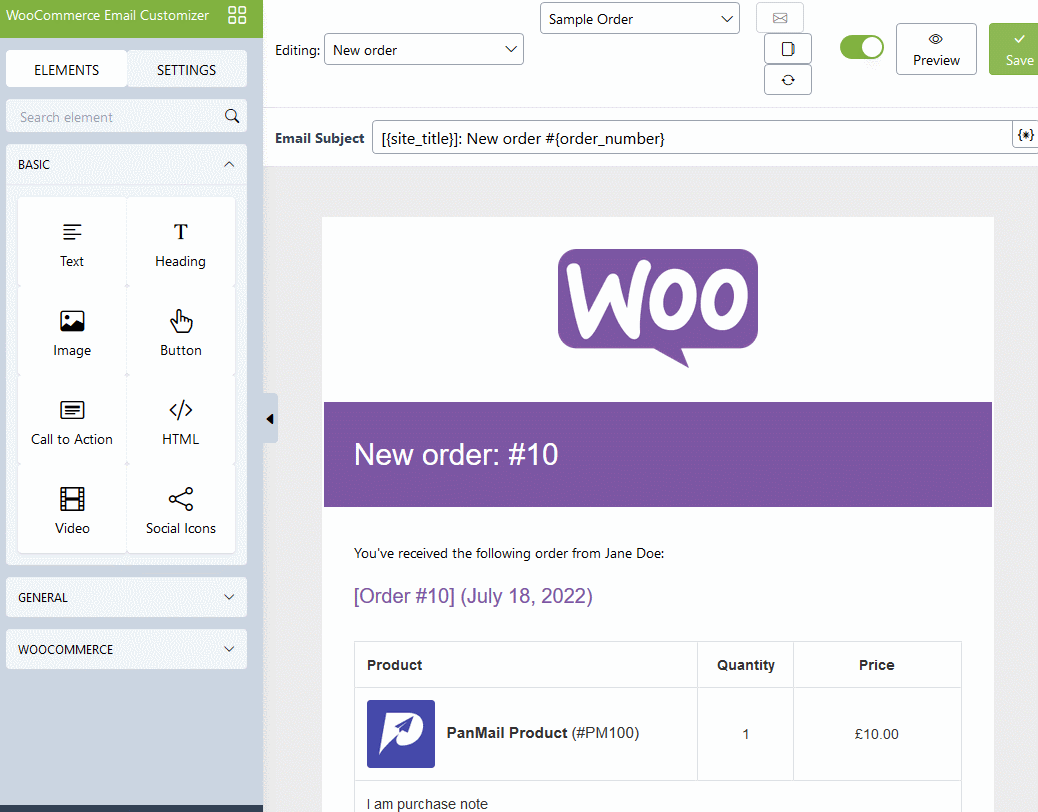Click the Woo logo in email

(658, 308)
